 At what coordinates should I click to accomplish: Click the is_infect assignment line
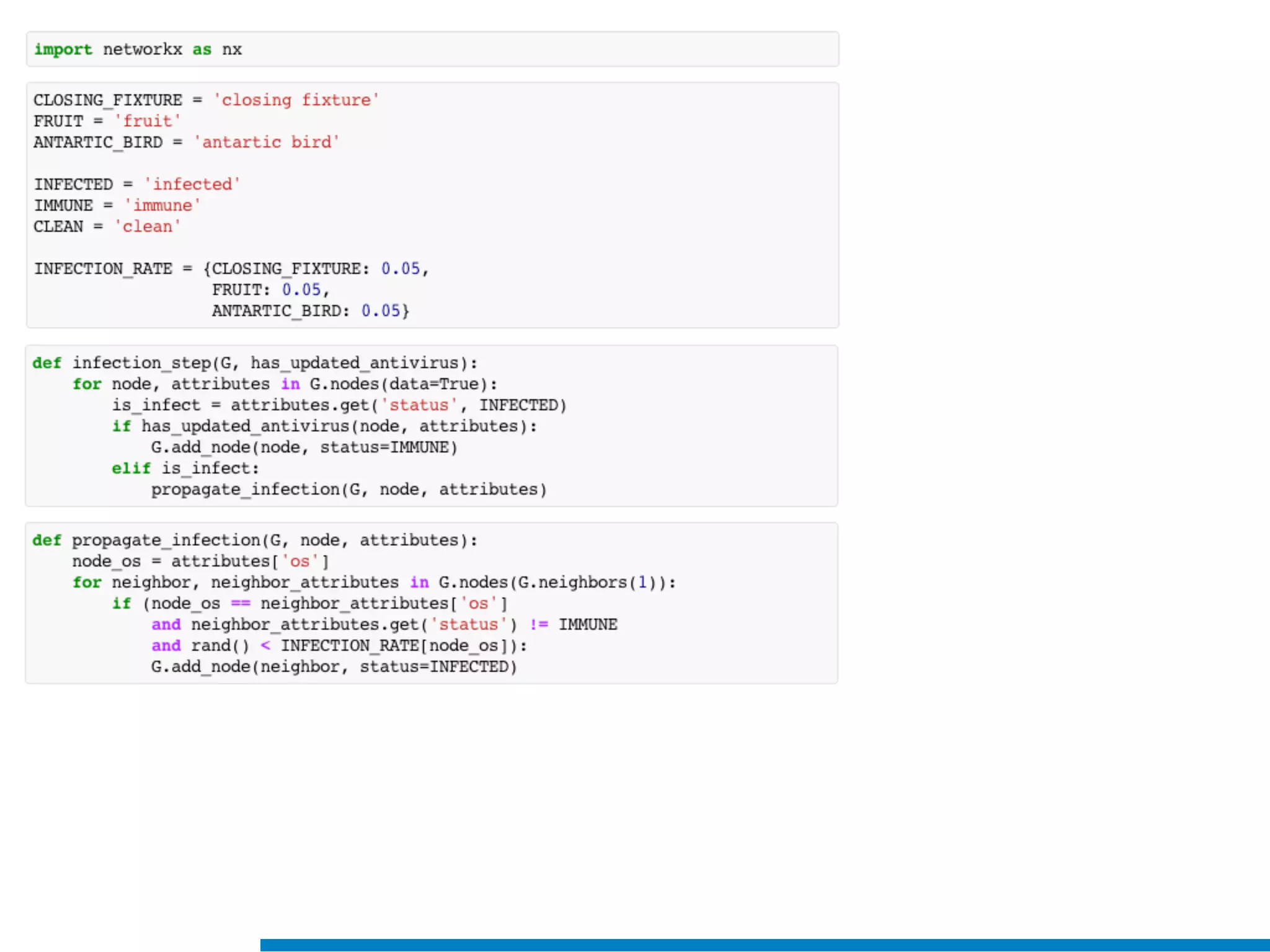click(339, 405)
